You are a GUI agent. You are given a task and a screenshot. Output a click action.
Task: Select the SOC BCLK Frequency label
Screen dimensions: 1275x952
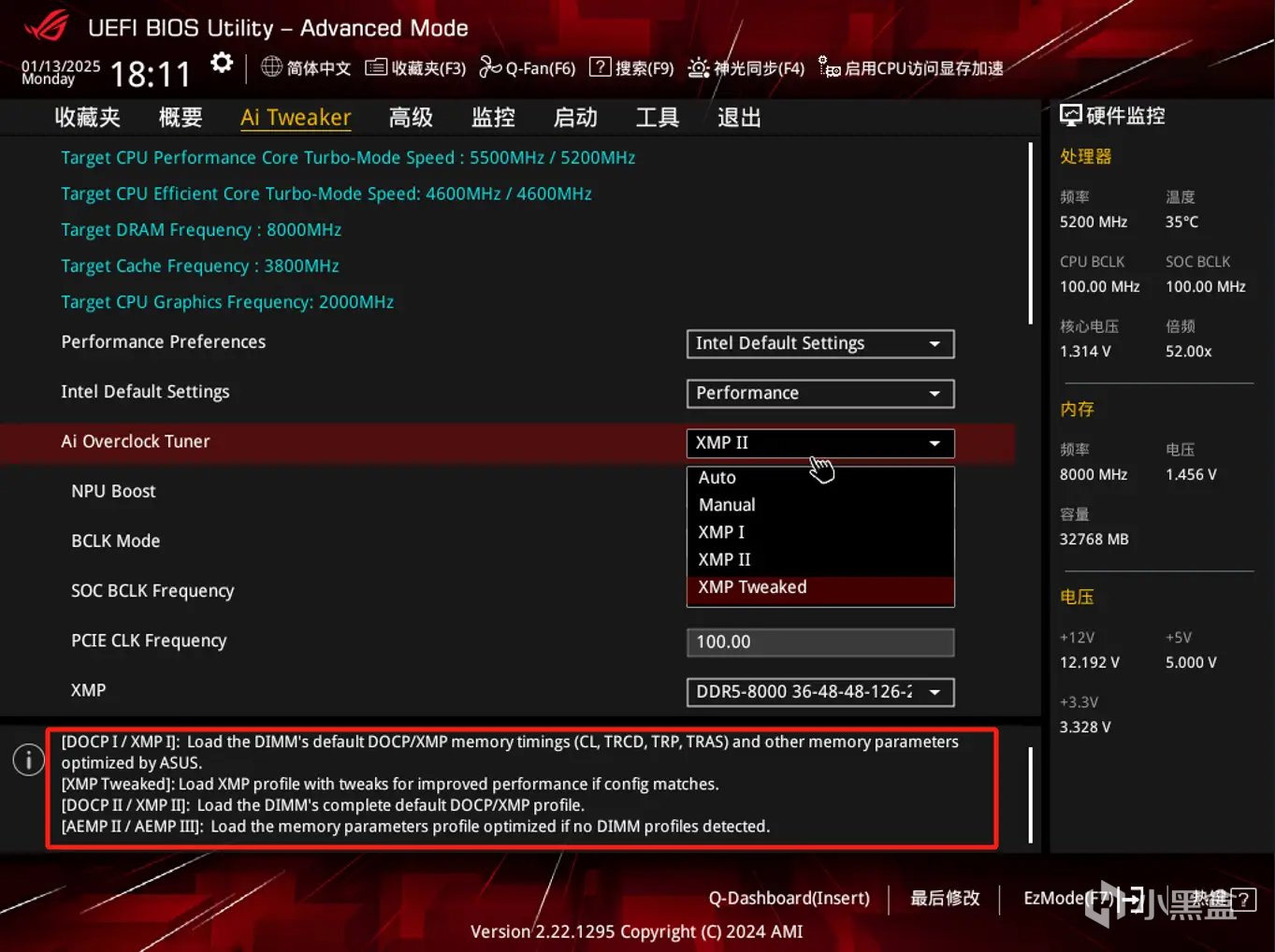pyautogui.click(x=152, y=591)
